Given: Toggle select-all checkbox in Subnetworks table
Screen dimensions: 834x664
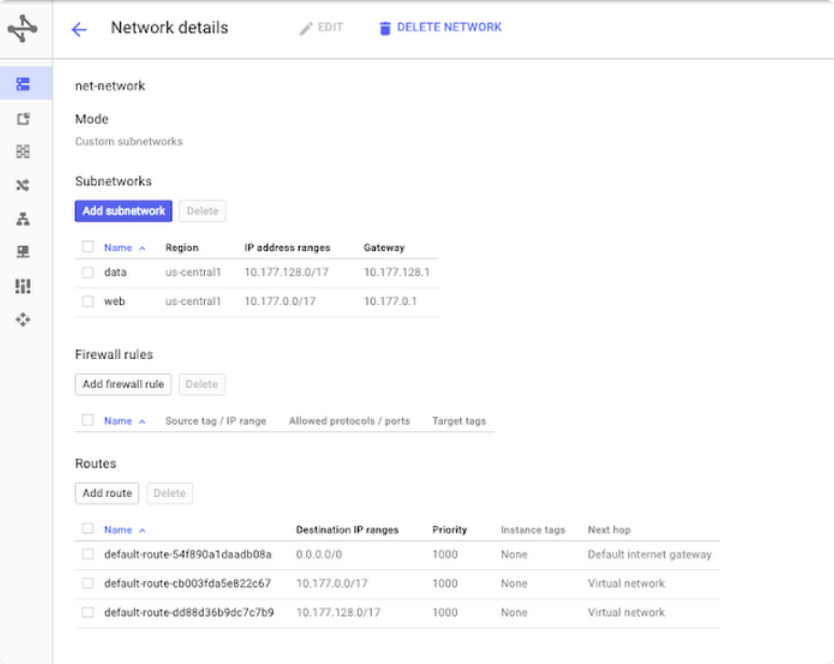Looking at the screenshot, I should click(x=88, y=247).
